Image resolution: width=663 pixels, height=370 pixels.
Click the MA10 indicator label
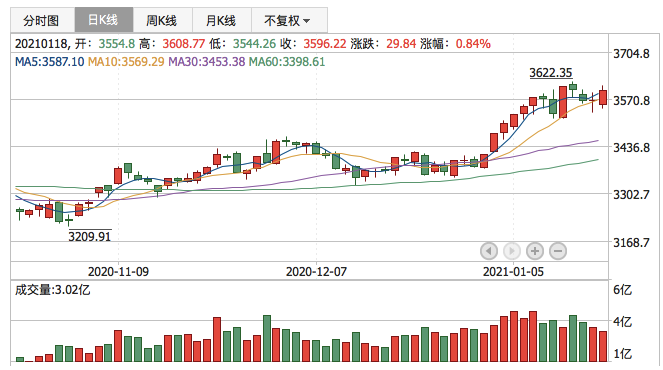click(126, 62)
